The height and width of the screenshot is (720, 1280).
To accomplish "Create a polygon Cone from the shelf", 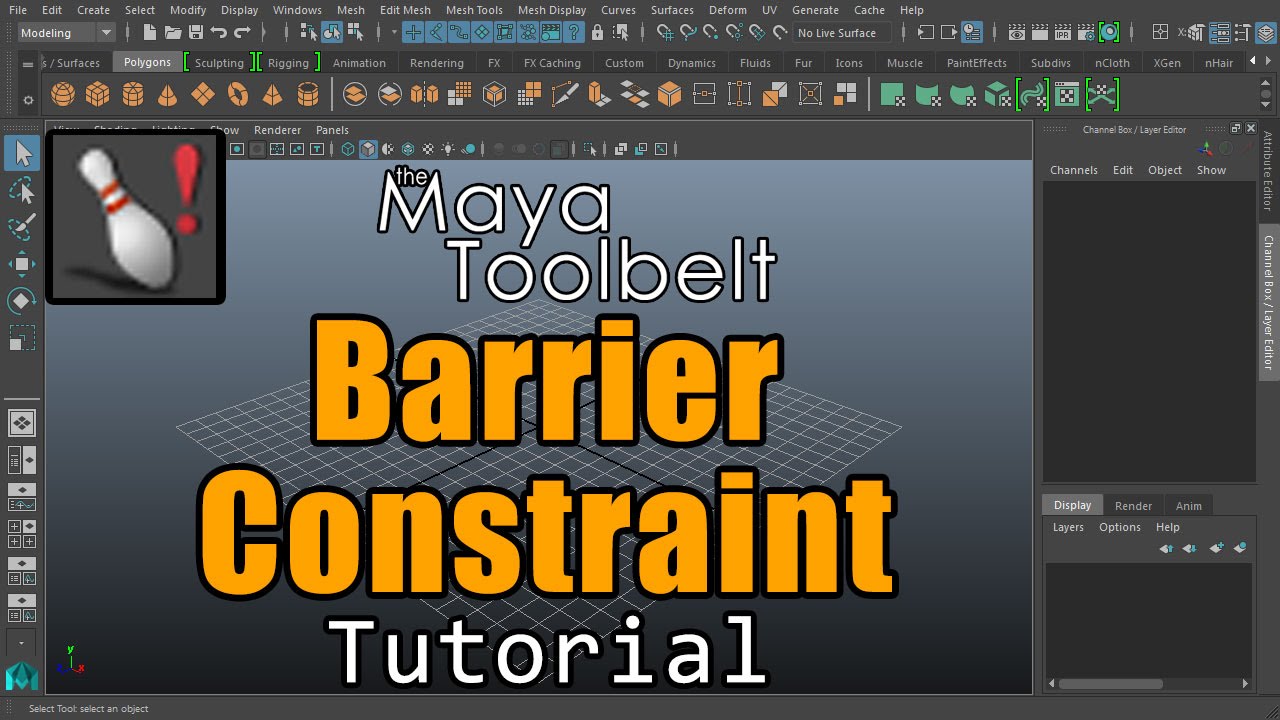I will click(168, 95).
